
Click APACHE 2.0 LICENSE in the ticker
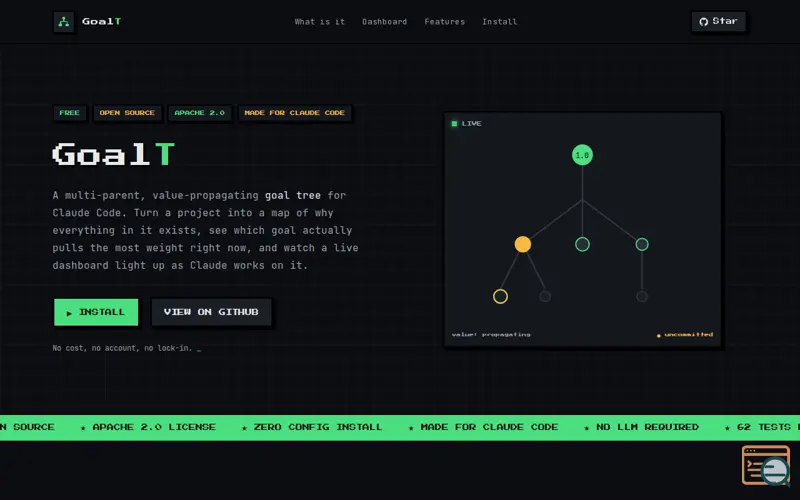154,427
